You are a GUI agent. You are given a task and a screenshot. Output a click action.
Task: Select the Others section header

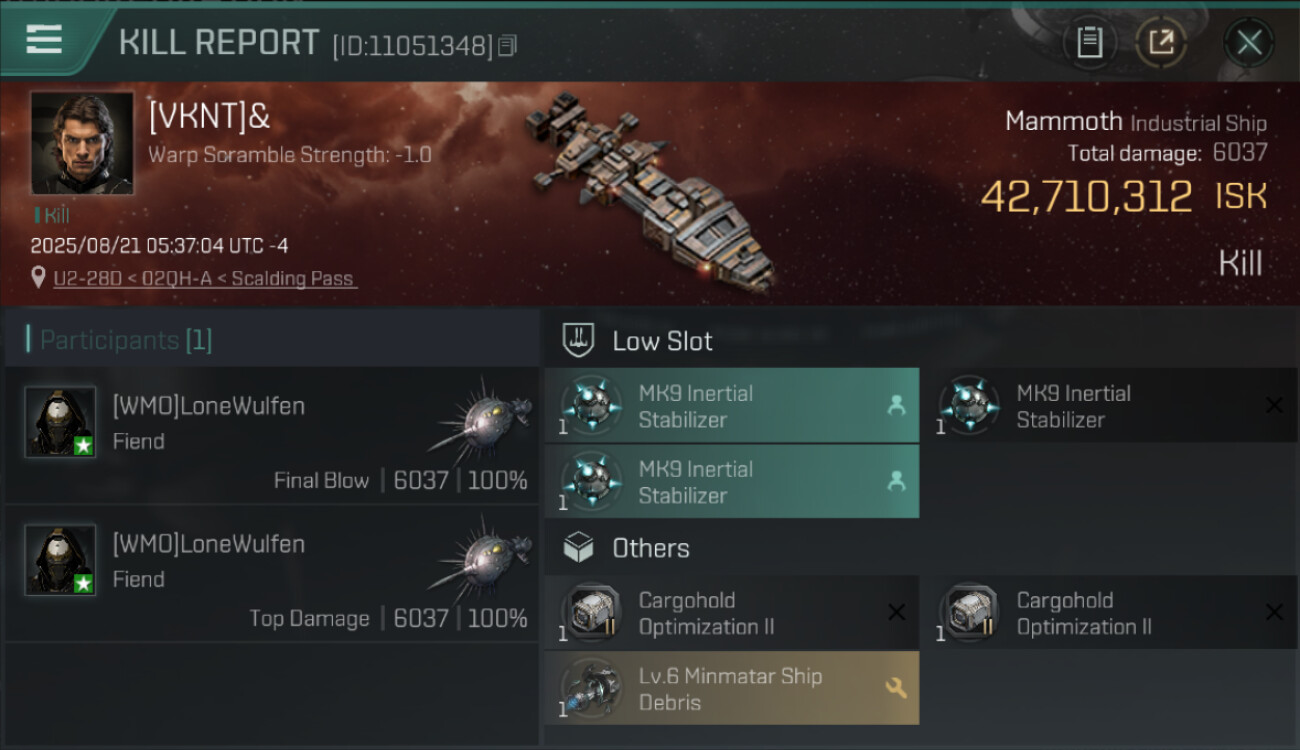click(650, 548)
